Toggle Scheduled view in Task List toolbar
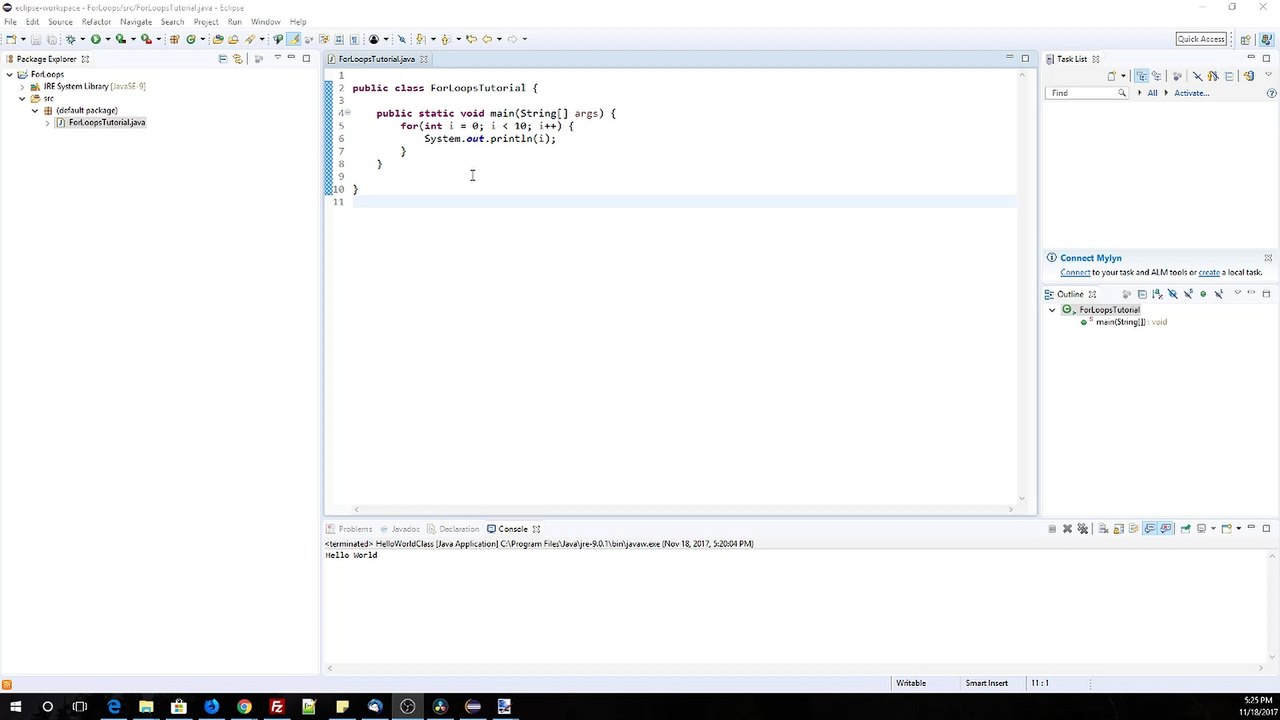Viewport: 1280px width, 720px height. point(1157,76)
